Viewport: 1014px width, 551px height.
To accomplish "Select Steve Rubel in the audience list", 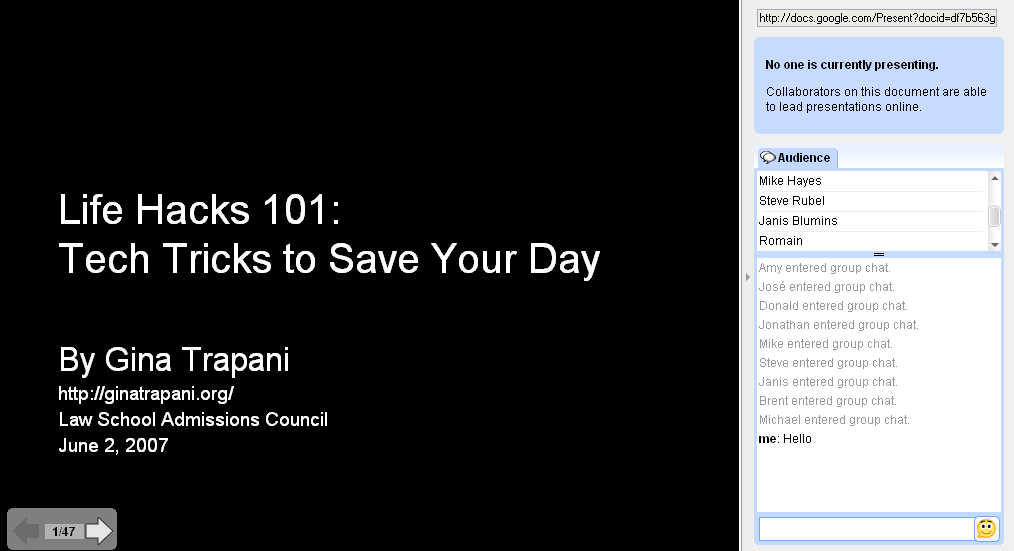I will coord(871,201).
